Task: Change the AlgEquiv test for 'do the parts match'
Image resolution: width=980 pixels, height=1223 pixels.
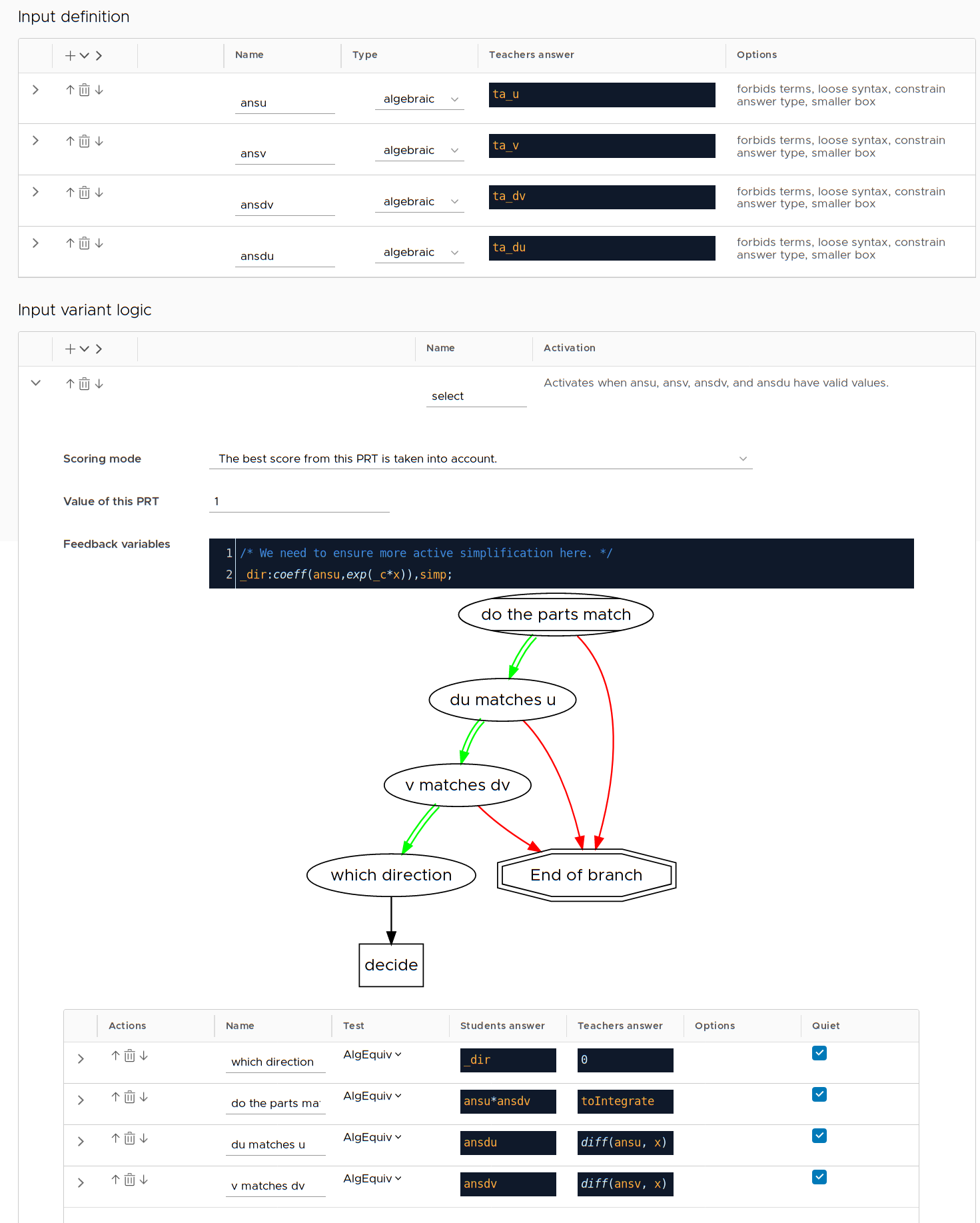Action: [x=372, y=1096]
